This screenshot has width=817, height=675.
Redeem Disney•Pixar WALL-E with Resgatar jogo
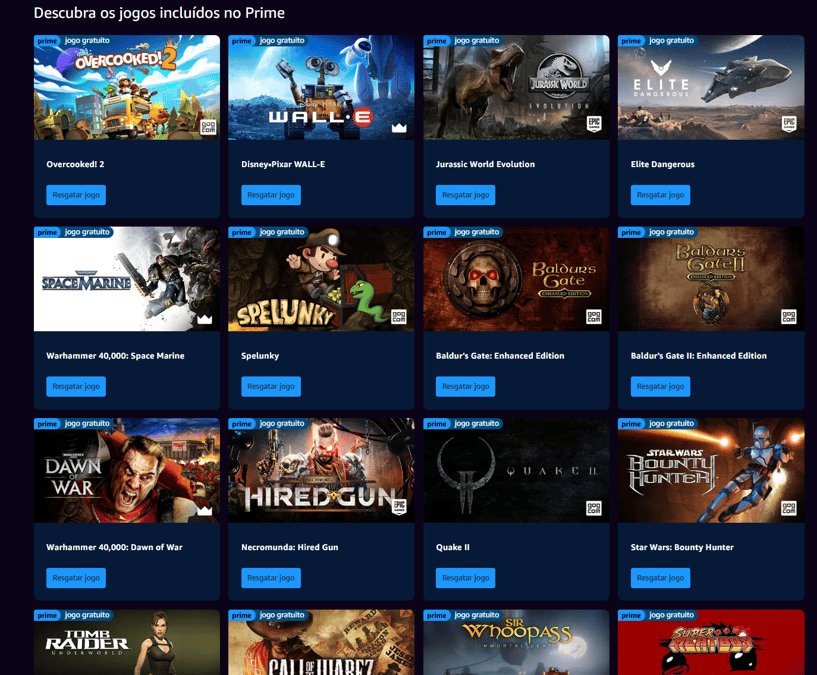[271, 195]
